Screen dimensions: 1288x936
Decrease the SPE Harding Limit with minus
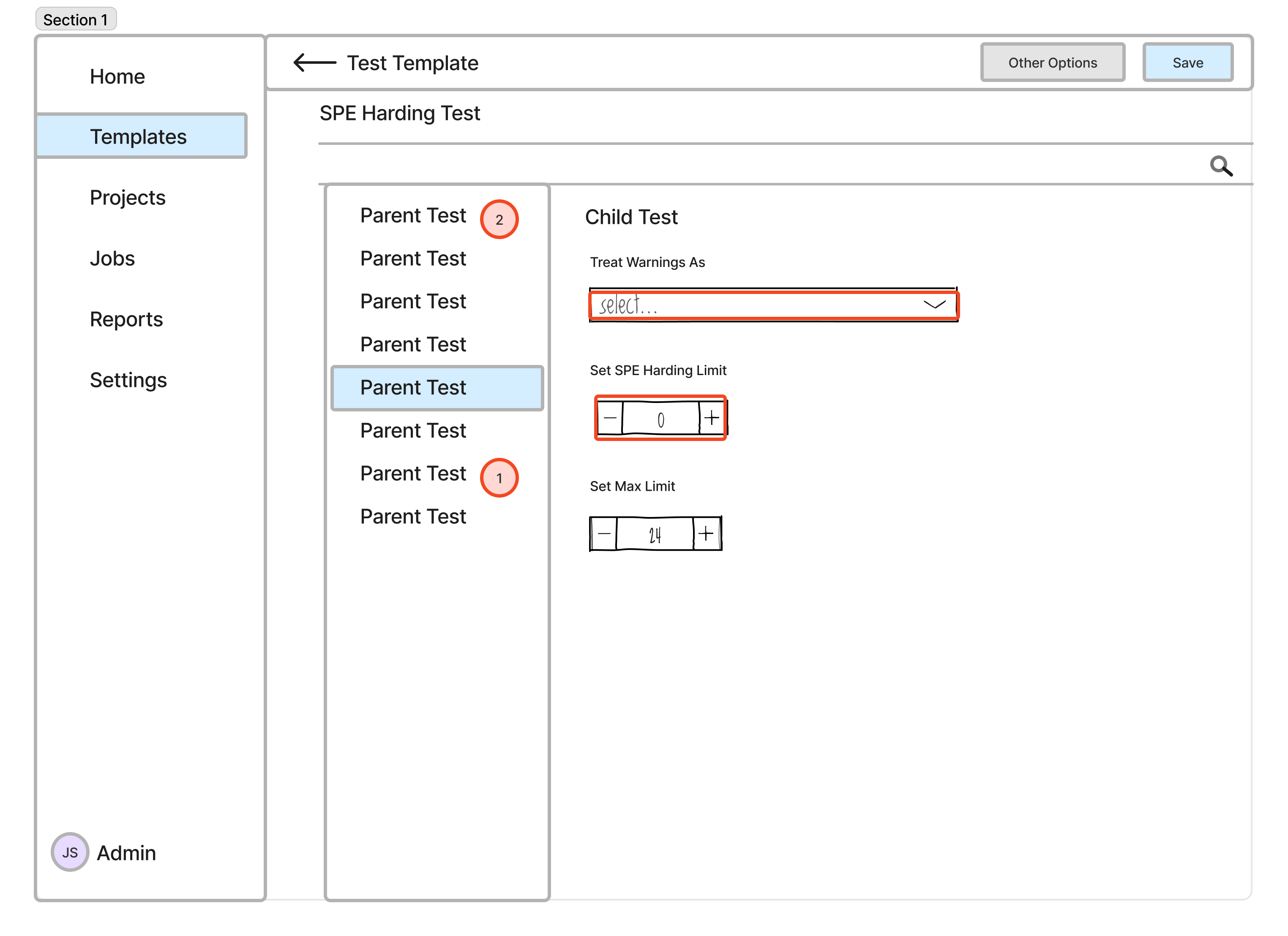click(610, 418)
